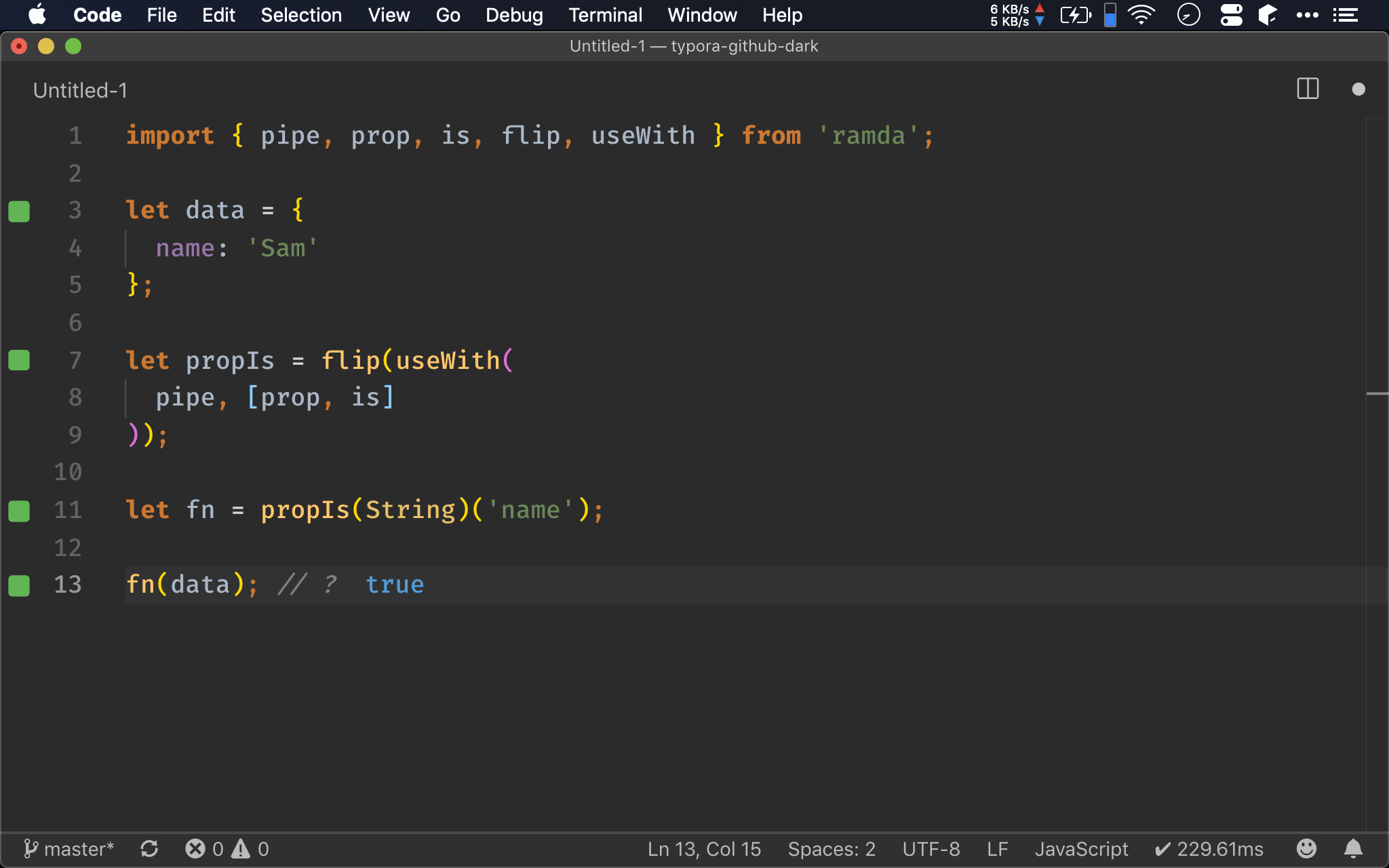Open the Code application menu
This screenshot has width=1389, height=868.
point(97,15)
